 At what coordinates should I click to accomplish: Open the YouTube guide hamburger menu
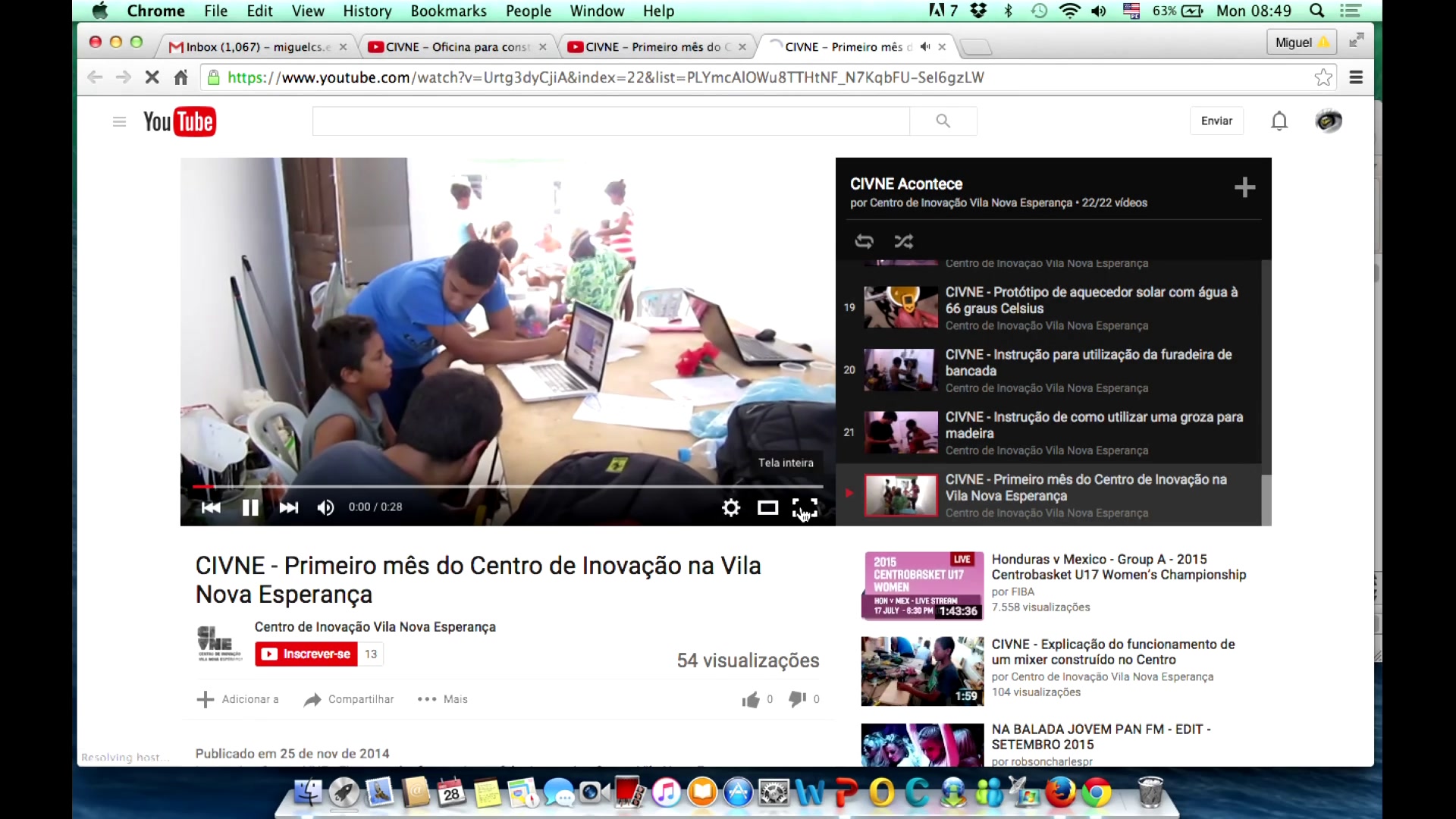coord(119,121)
